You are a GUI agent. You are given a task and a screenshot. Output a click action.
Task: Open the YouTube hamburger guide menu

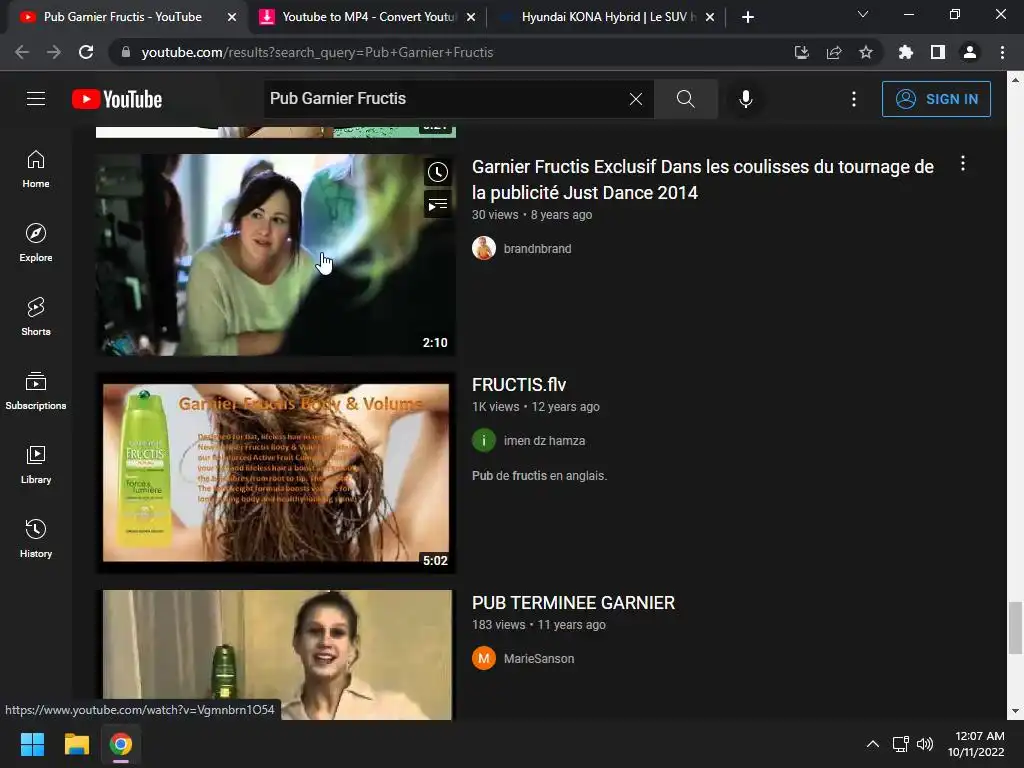tap(36, 99)
